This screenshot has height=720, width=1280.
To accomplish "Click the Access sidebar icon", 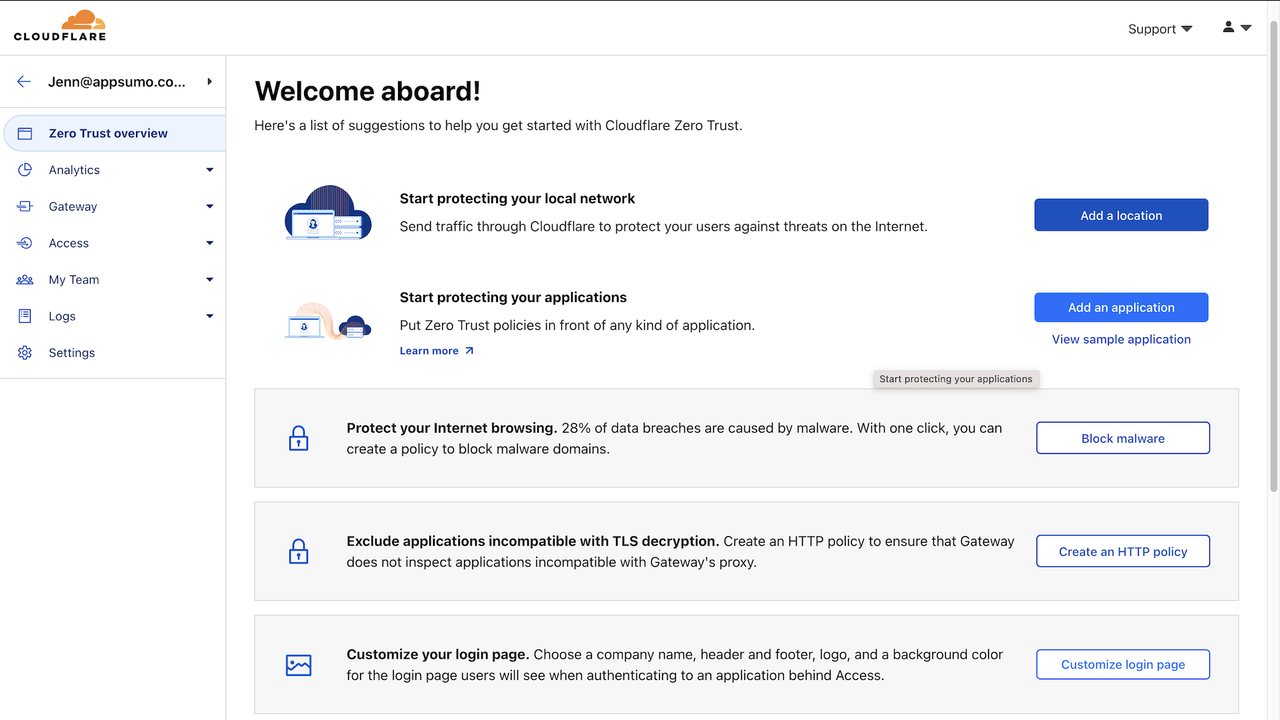I will pos(25,243).
